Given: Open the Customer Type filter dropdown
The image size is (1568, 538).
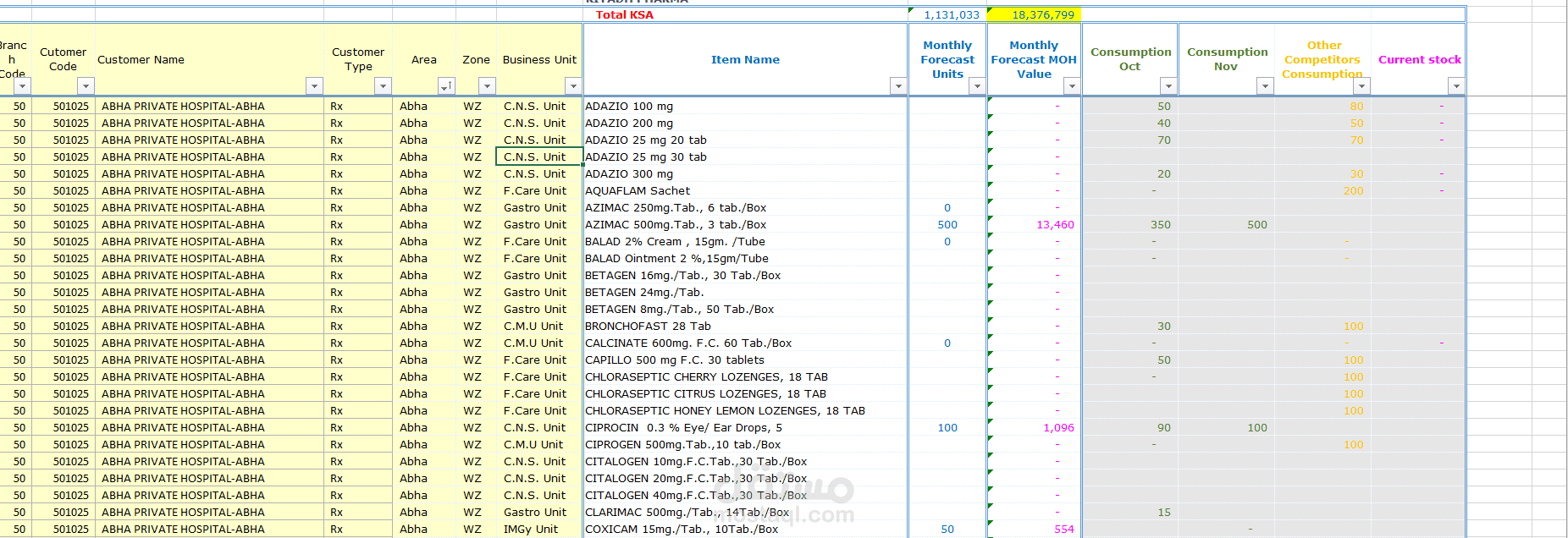Looking at the screenshot, I should (x=383, y=86).
